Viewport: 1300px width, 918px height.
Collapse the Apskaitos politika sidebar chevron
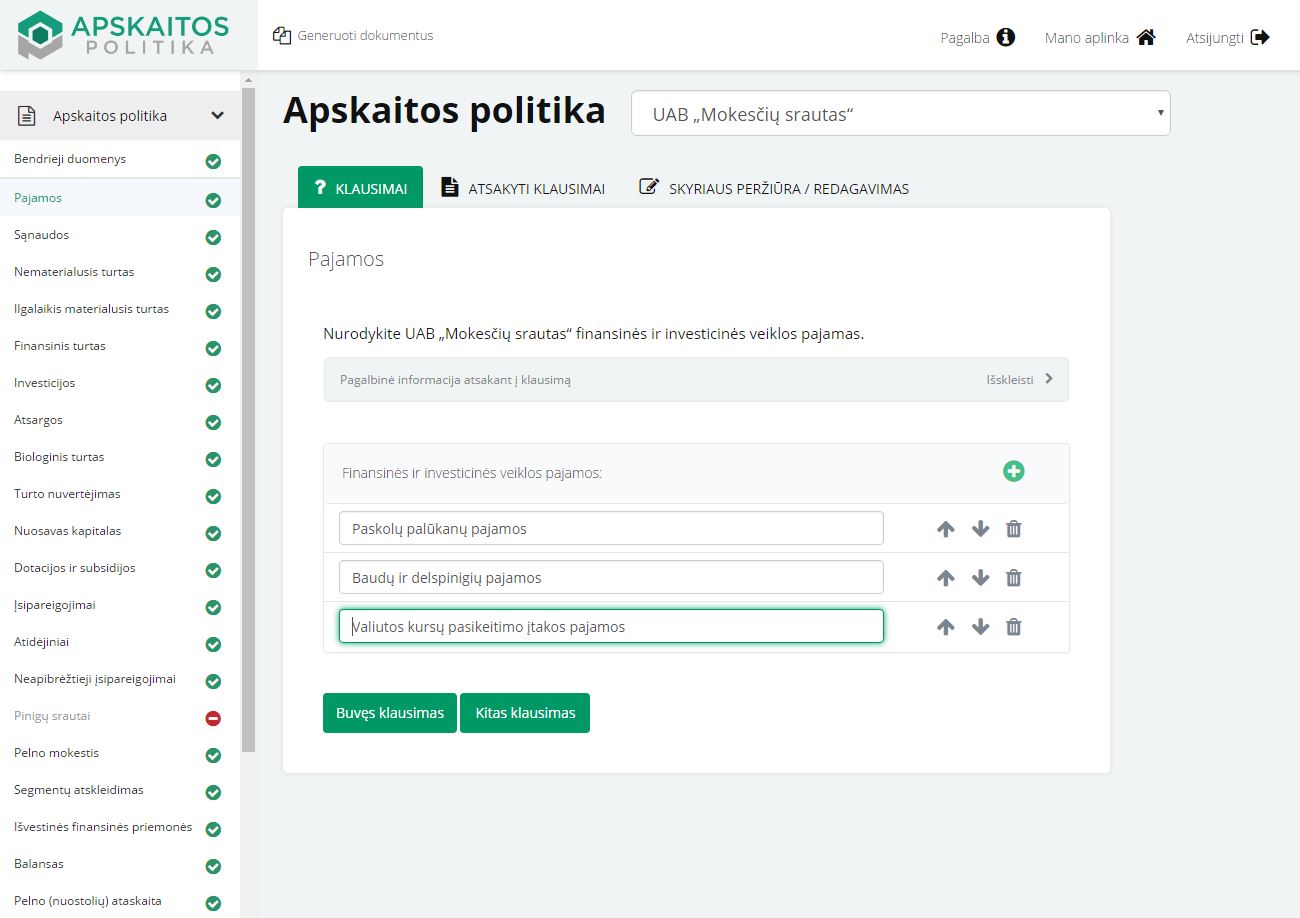point(217,116)
